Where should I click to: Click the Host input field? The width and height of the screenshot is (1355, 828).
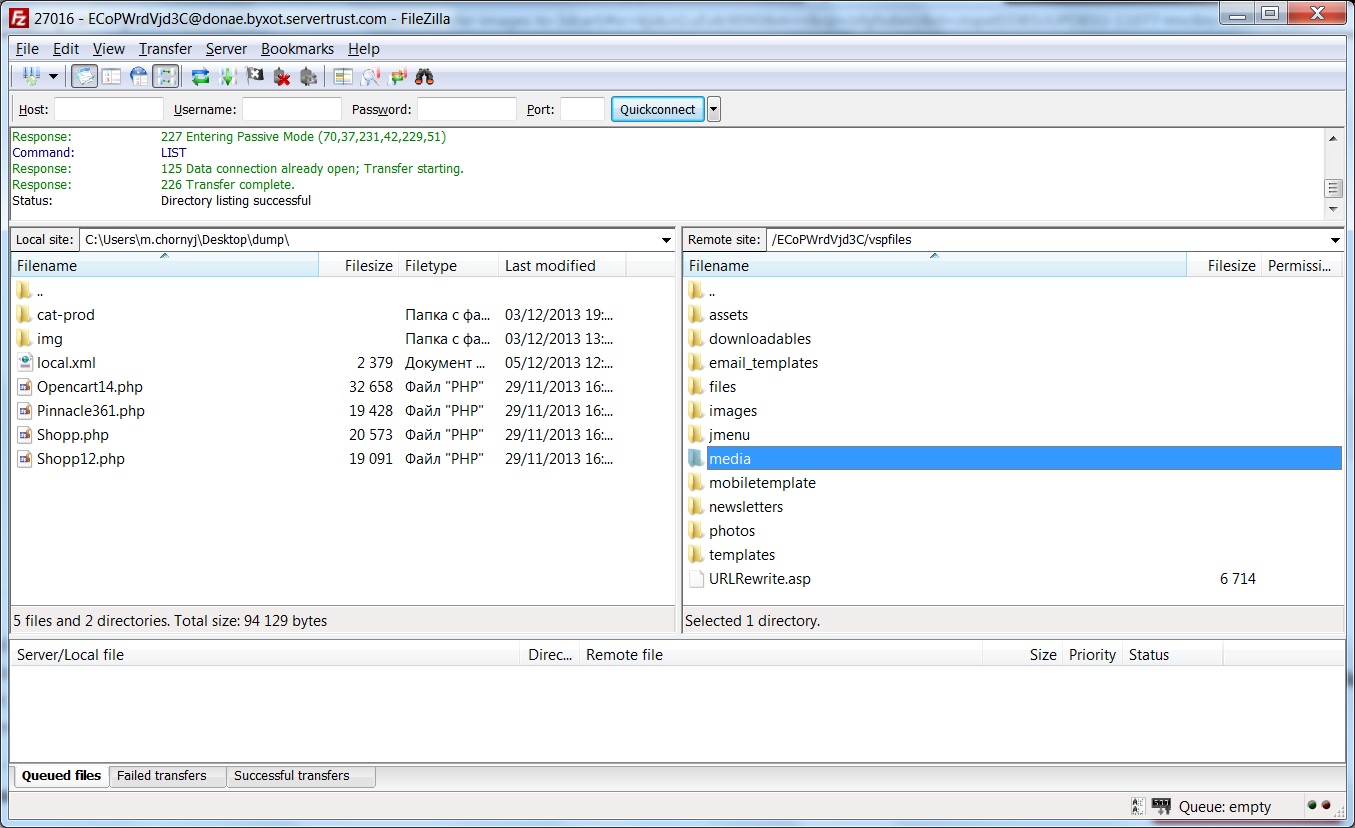point(108,109)
